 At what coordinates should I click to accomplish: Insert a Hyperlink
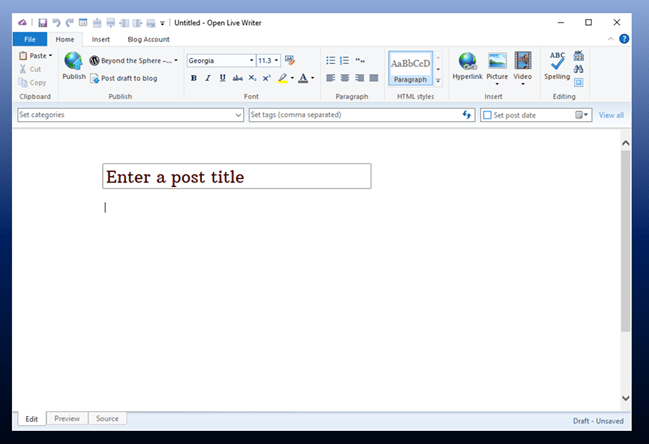(x=467, y=66)
